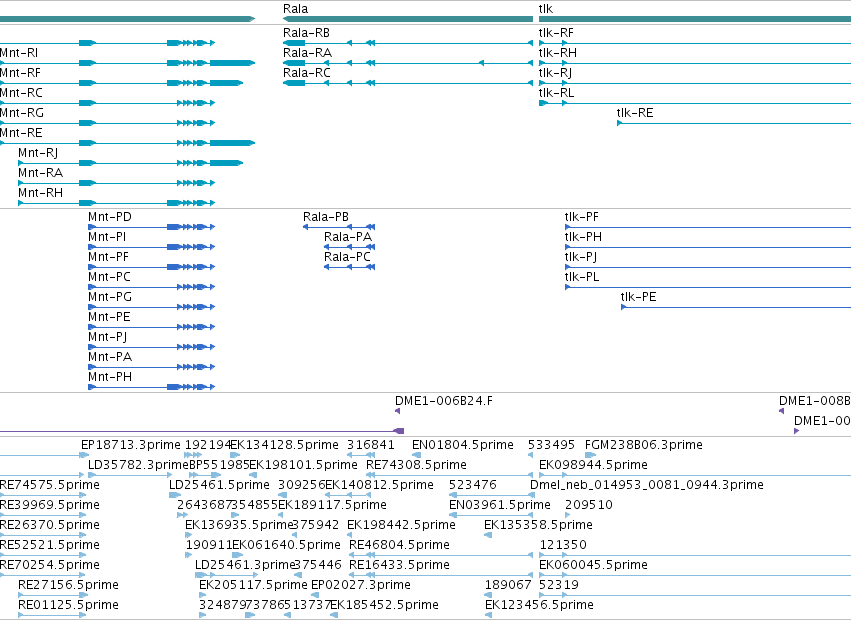Click CDS label Mnt-PA

pos(110,357)
